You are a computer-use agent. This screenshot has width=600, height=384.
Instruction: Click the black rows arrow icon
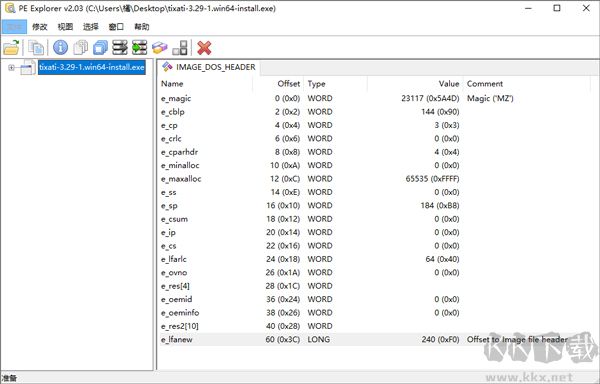tap(120, 47)
